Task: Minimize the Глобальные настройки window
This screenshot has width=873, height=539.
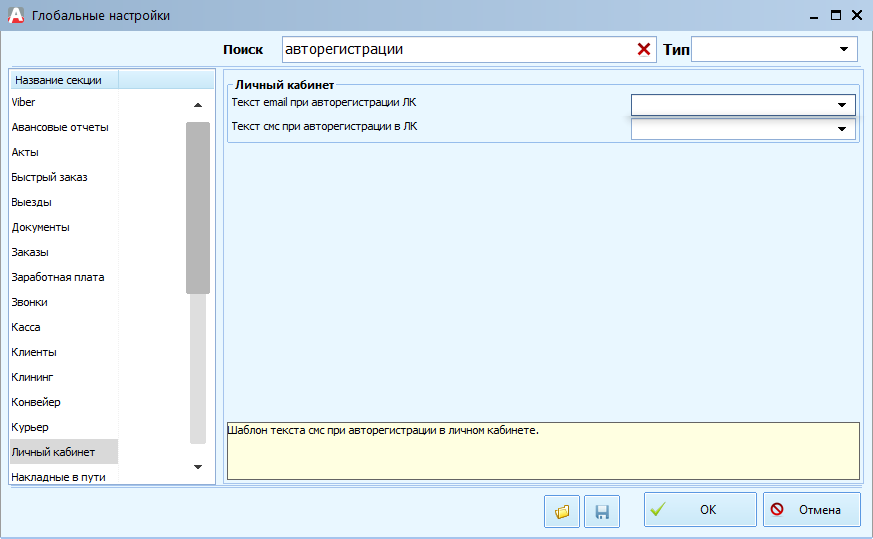Action: coord(814,16)
